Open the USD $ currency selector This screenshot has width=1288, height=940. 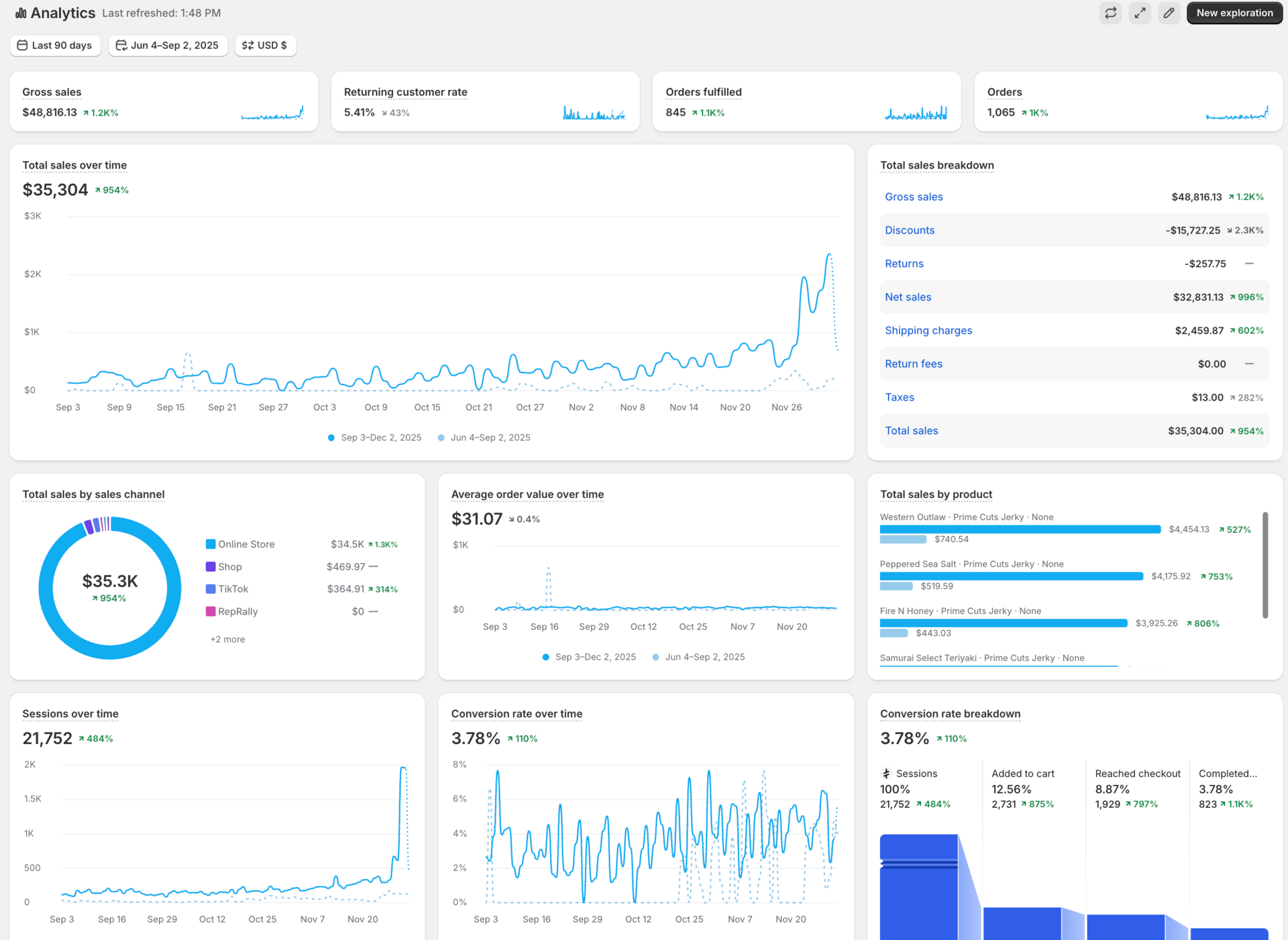click(266, 45)
